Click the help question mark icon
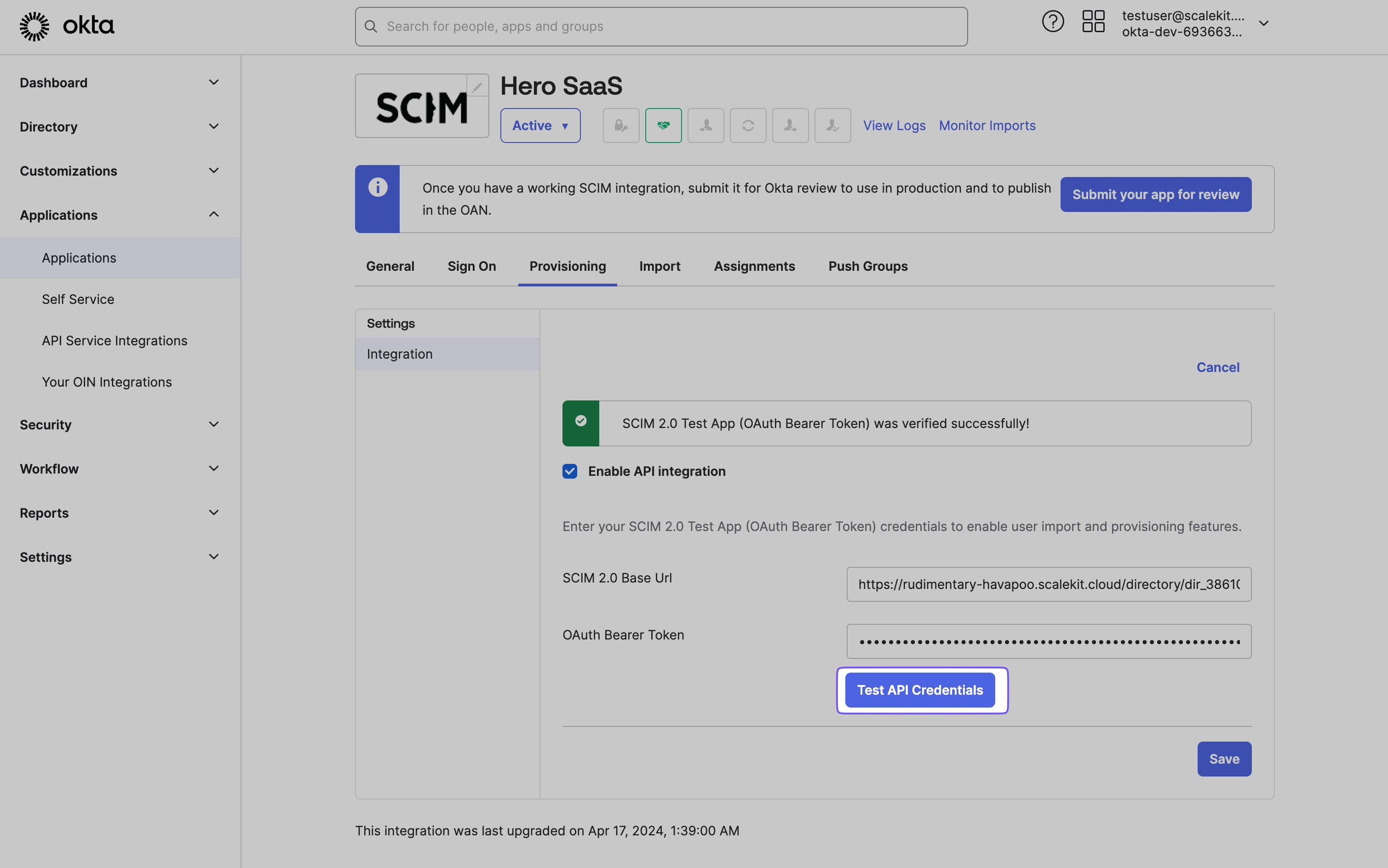The height and width of the screenshot is (868, 1388). [1053, 25]
